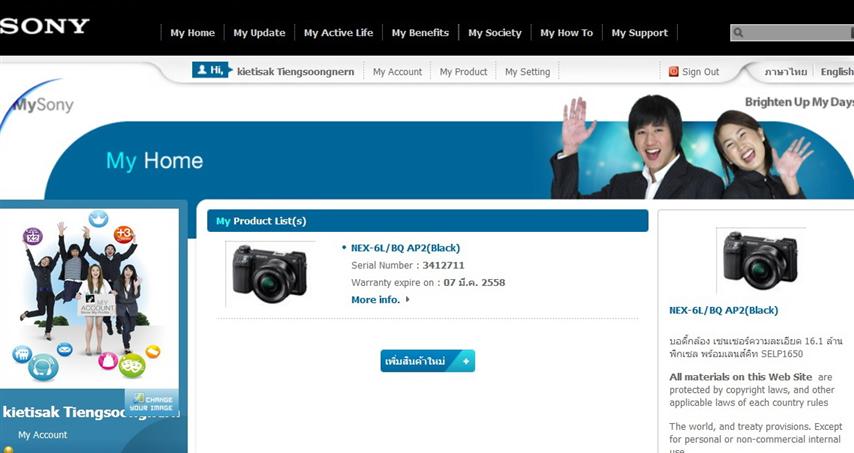
Task: Open My Product in the user bar
Action: click(463, 72)
